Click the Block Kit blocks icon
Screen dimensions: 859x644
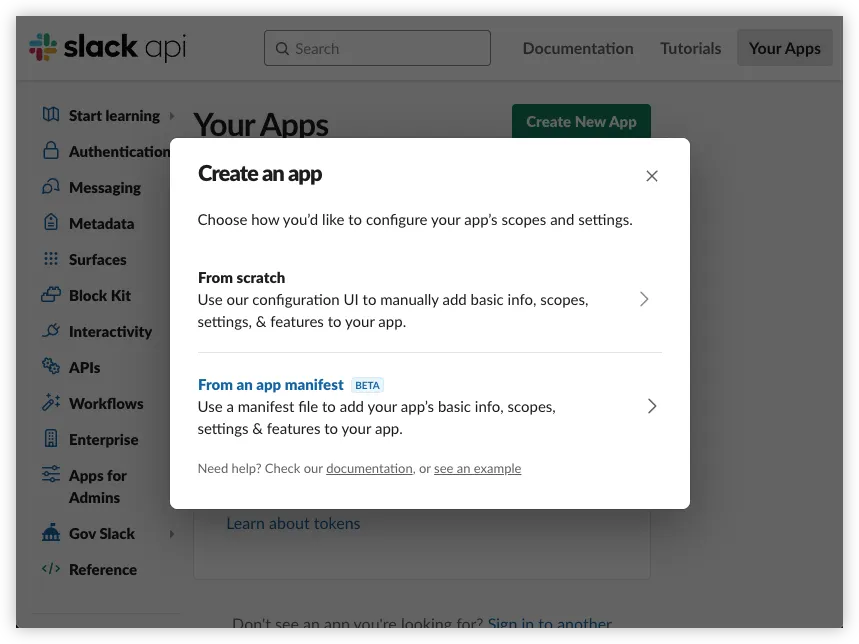click(x=51, y=295)
